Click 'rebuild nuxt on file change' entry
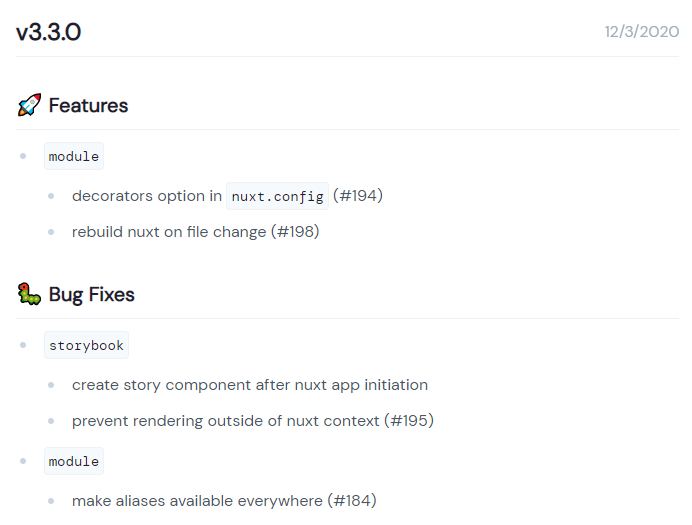692x525 pixels. tap(169, 232)
